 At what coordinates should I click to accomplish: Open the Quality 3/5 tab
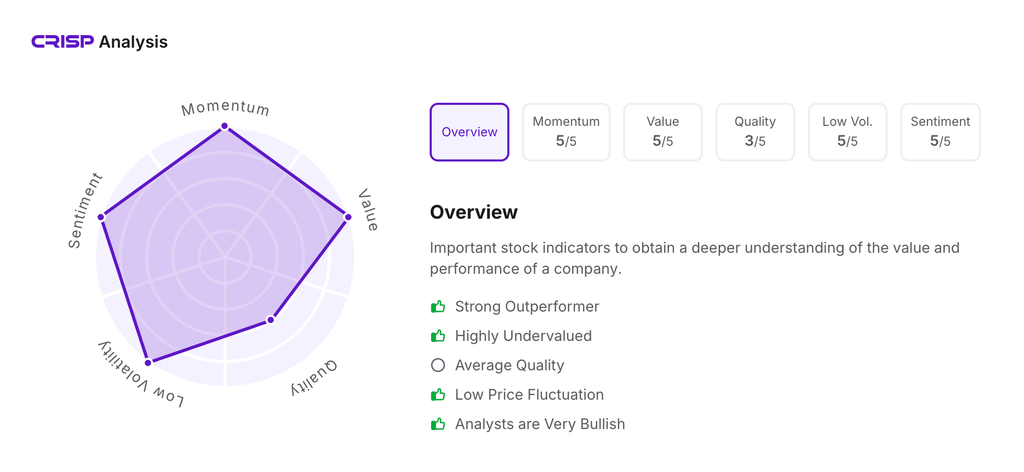pyautogui.click(x=755, y=132)
